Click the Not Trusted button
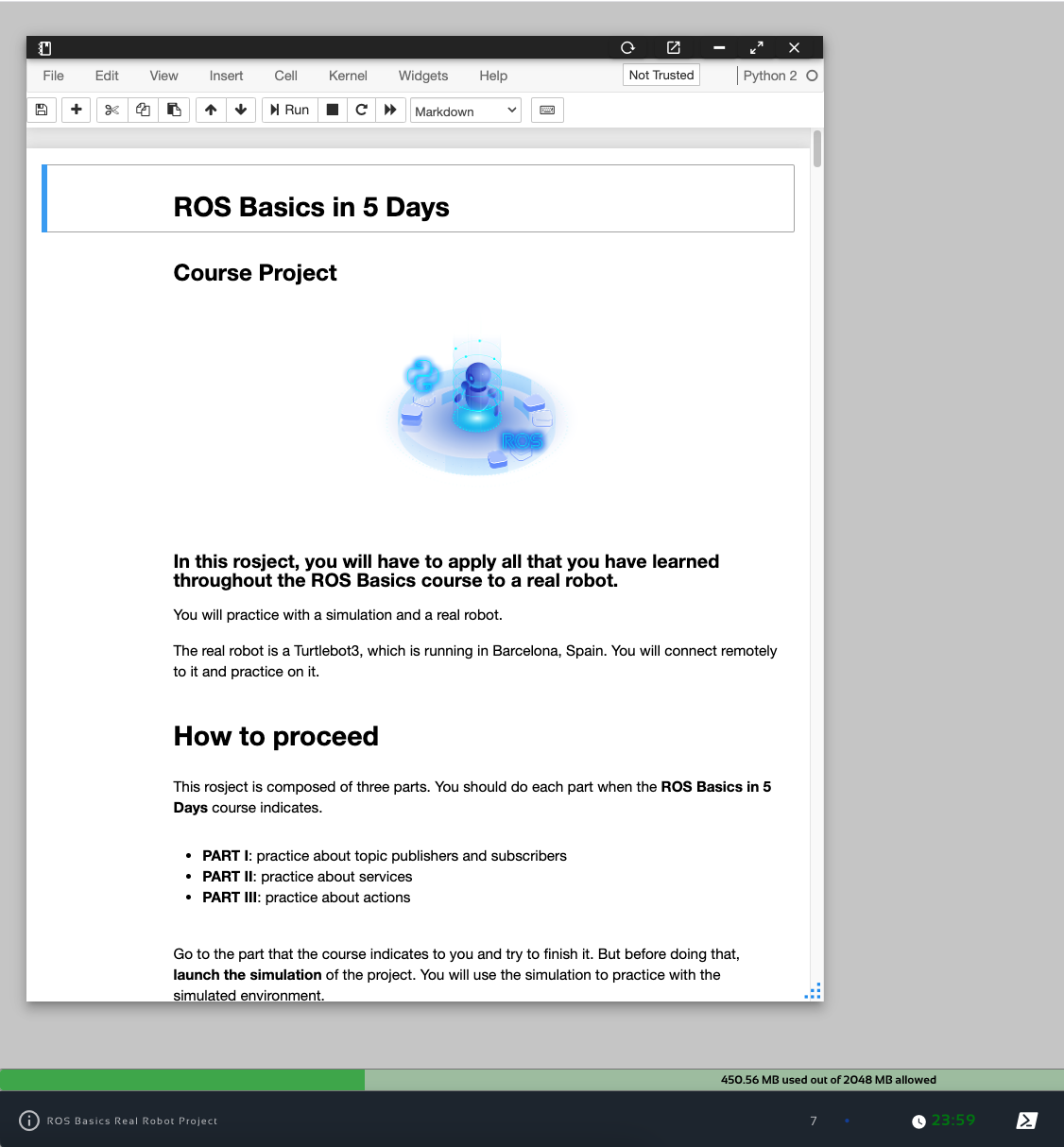This screenshot has height=1147, width=1064. pos(661,76)
